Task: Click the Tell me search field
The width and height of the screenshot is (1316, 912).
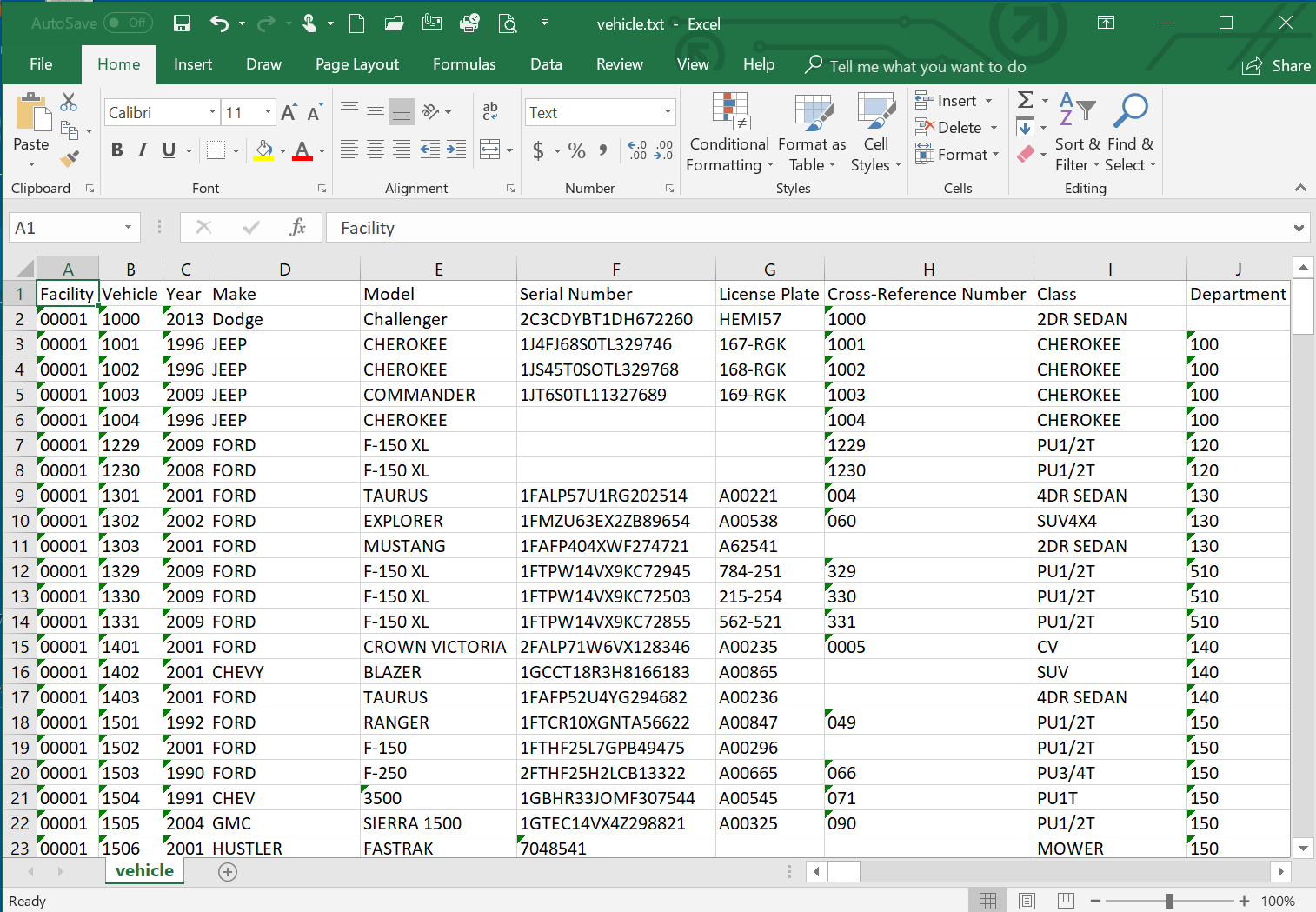Action: [927, 66]
